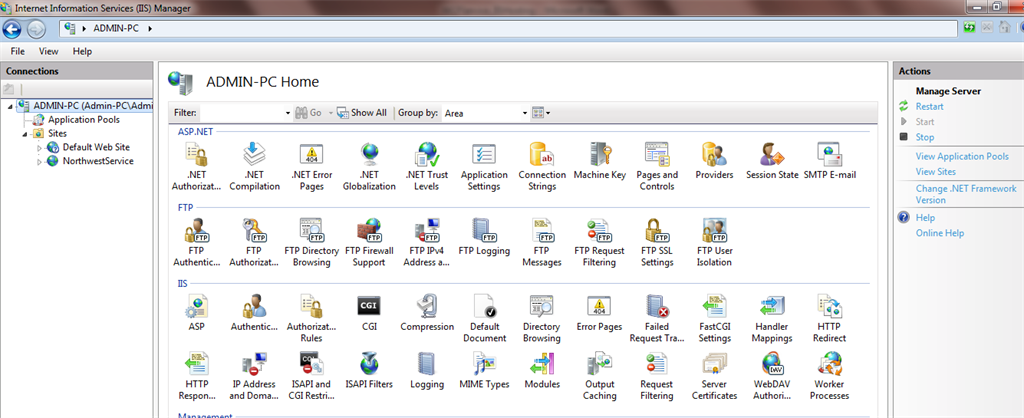Open IIS Error Pages feature
The image size is (1024, 418).
coord(600,313)
